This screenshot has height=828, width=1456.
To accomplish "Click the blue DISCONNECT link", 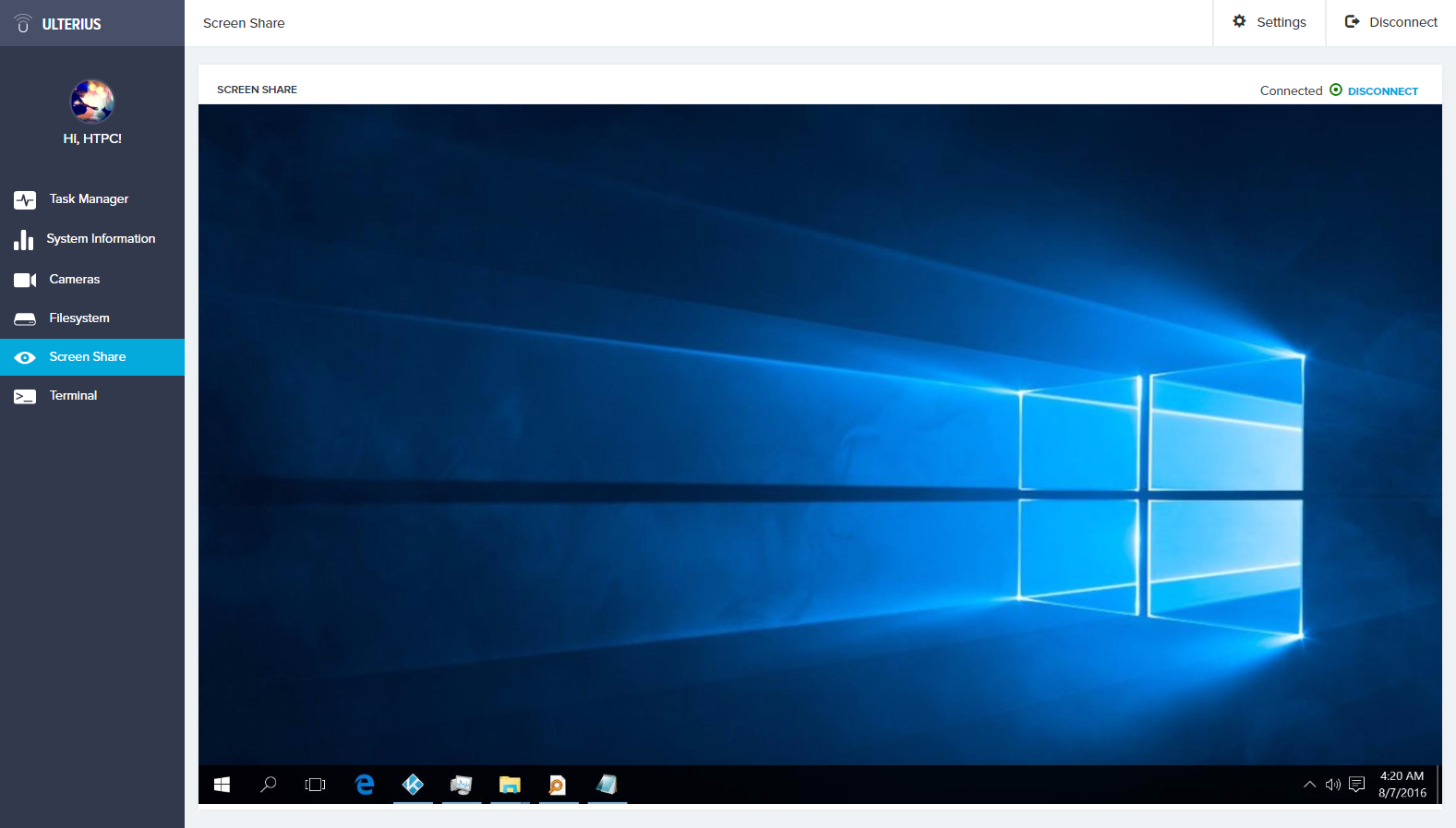I will click(x=1383, y=91).
